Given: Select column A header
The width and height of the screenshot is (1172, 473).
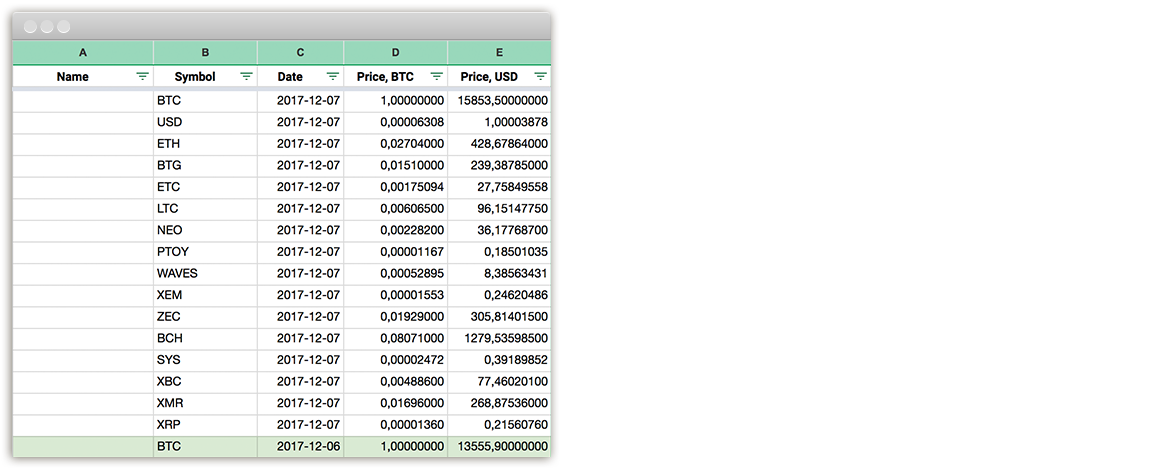Looking at the screenshot, I should 83,52.
